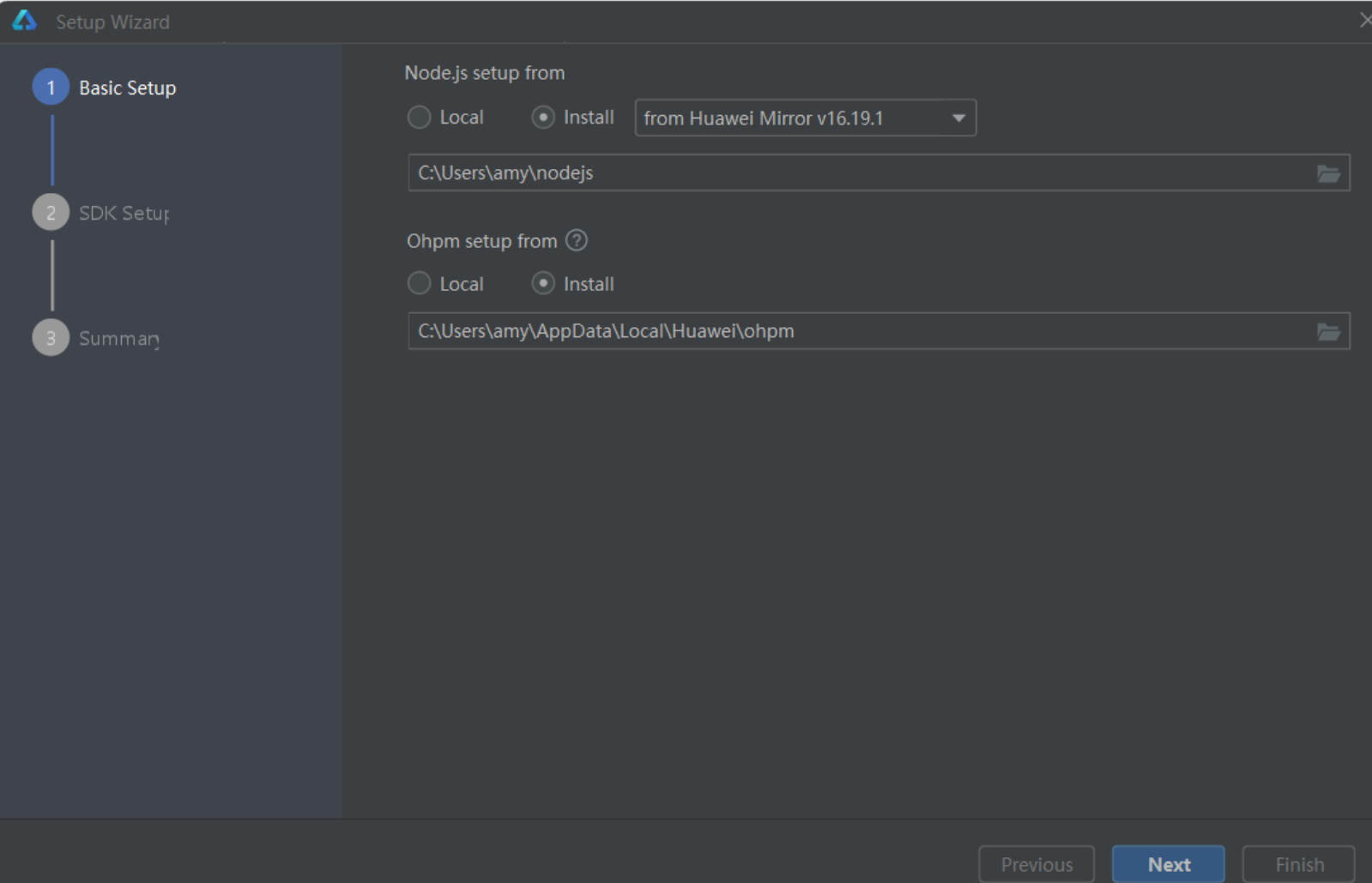Screen dimensions: 1372x883
Task: Open folder browser for Ohpm path
Action: [1328, 331]
